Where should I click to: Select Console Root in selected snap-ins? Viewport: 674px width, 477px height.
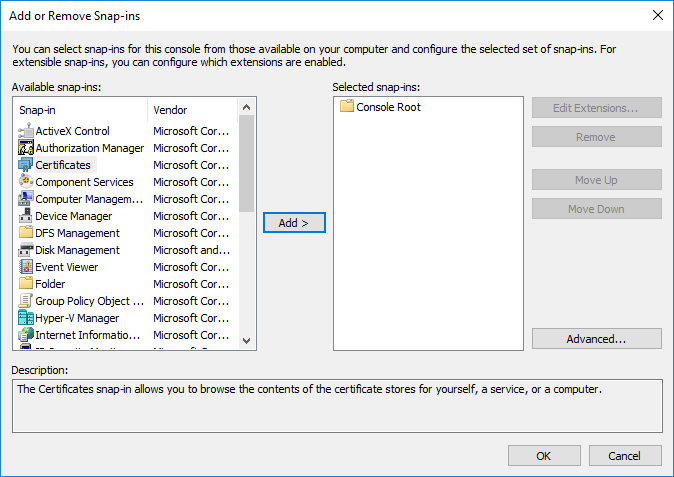pyautogui.click(x=380, y=107)
